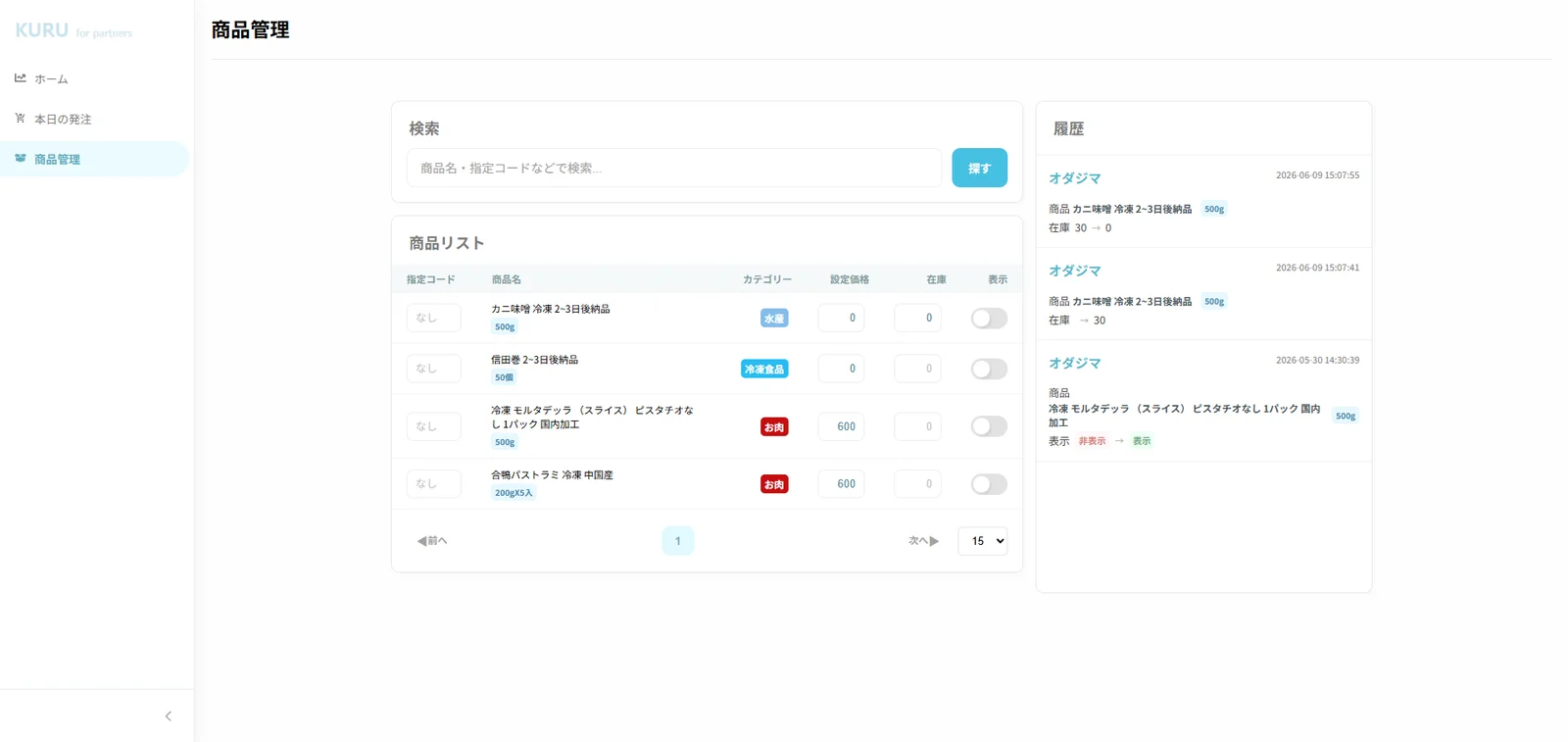Screen dimensions: 1568x742
Task: Click product name 信田巻 2~3日後納品
Action: point(535,360)
